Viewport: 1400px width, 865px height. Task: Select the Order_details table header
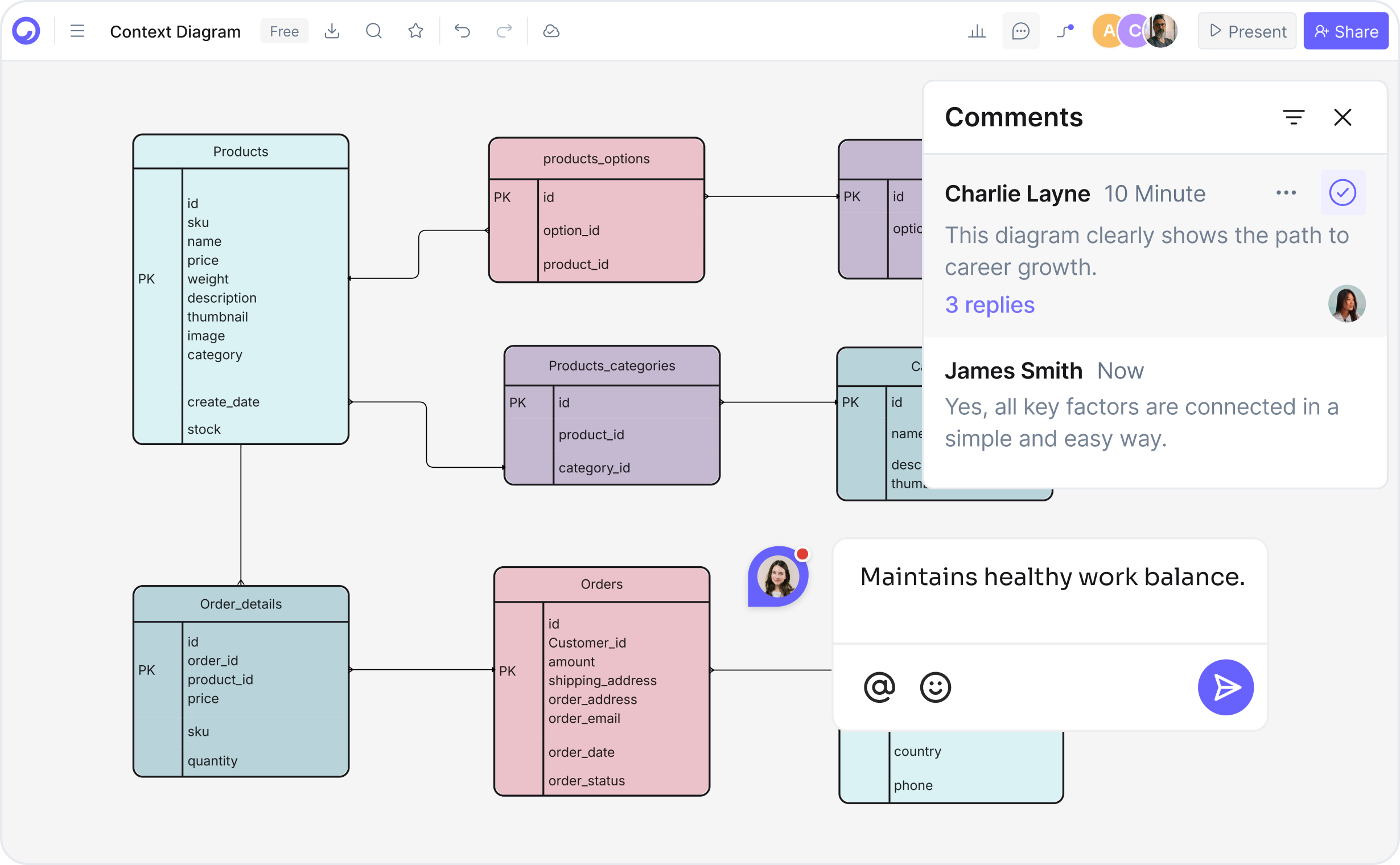(240, 604)
